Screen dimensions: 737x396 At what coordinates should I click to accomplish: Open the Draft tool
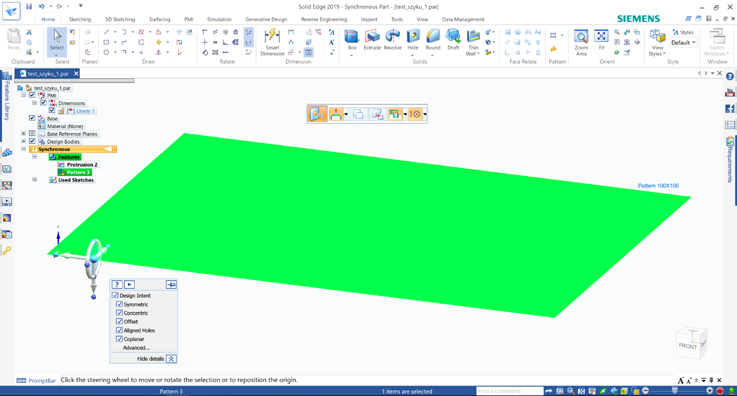pyautogui.click(x=453, y=40)
